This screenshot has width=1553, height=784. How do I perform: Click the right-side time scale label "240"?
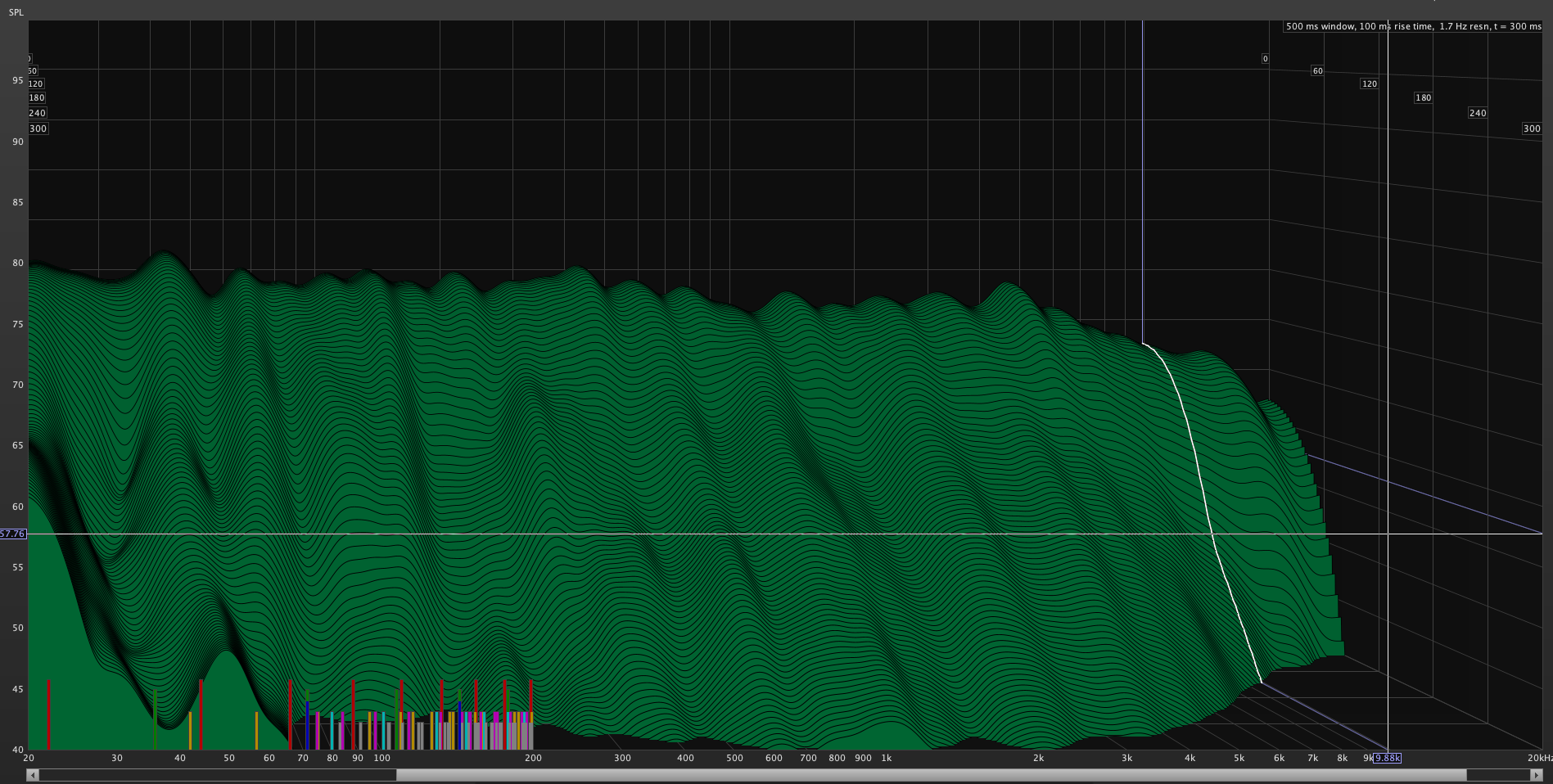pos(1478,113)
